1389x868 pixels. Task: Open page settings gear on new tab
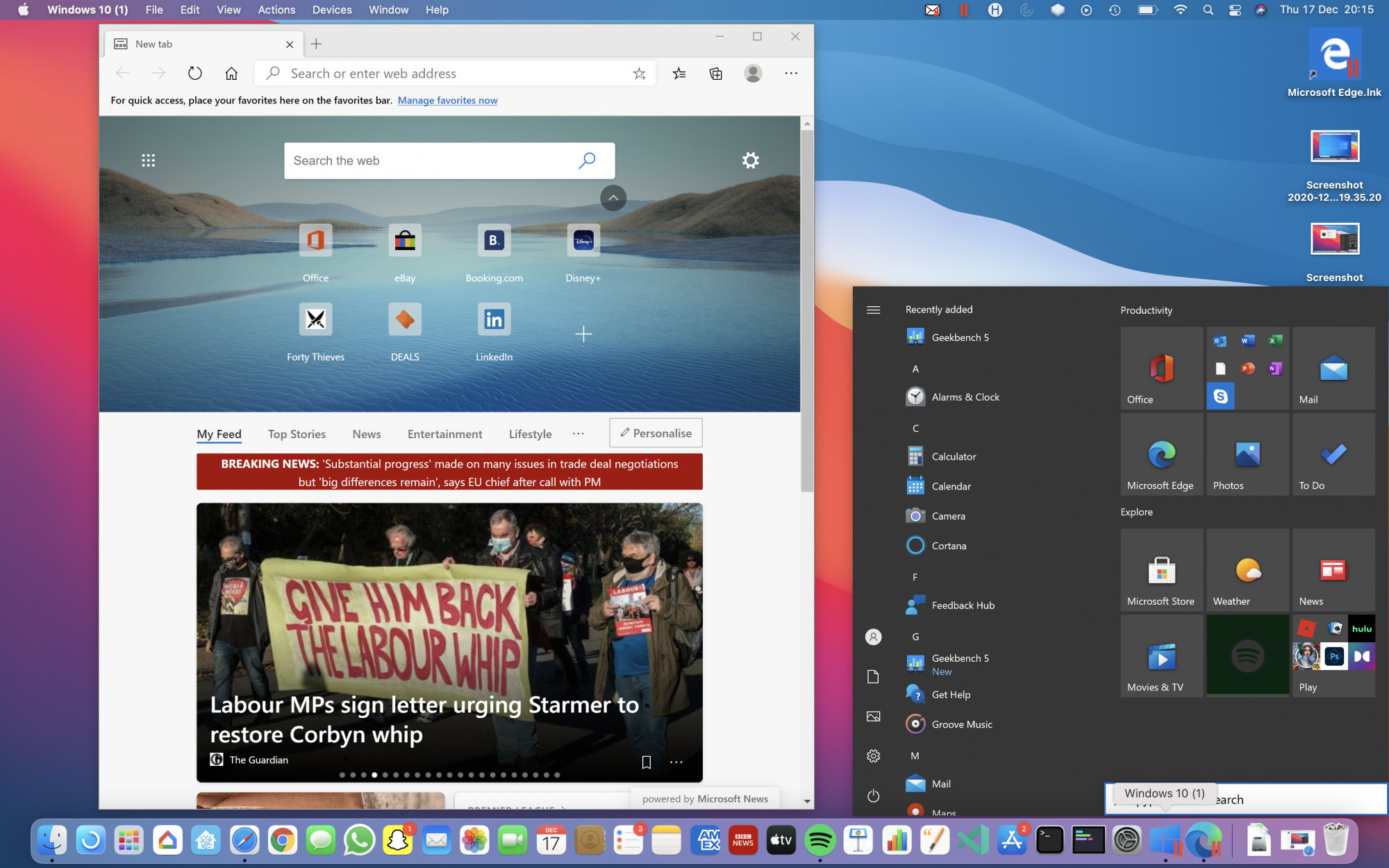[x=750, y=160]
